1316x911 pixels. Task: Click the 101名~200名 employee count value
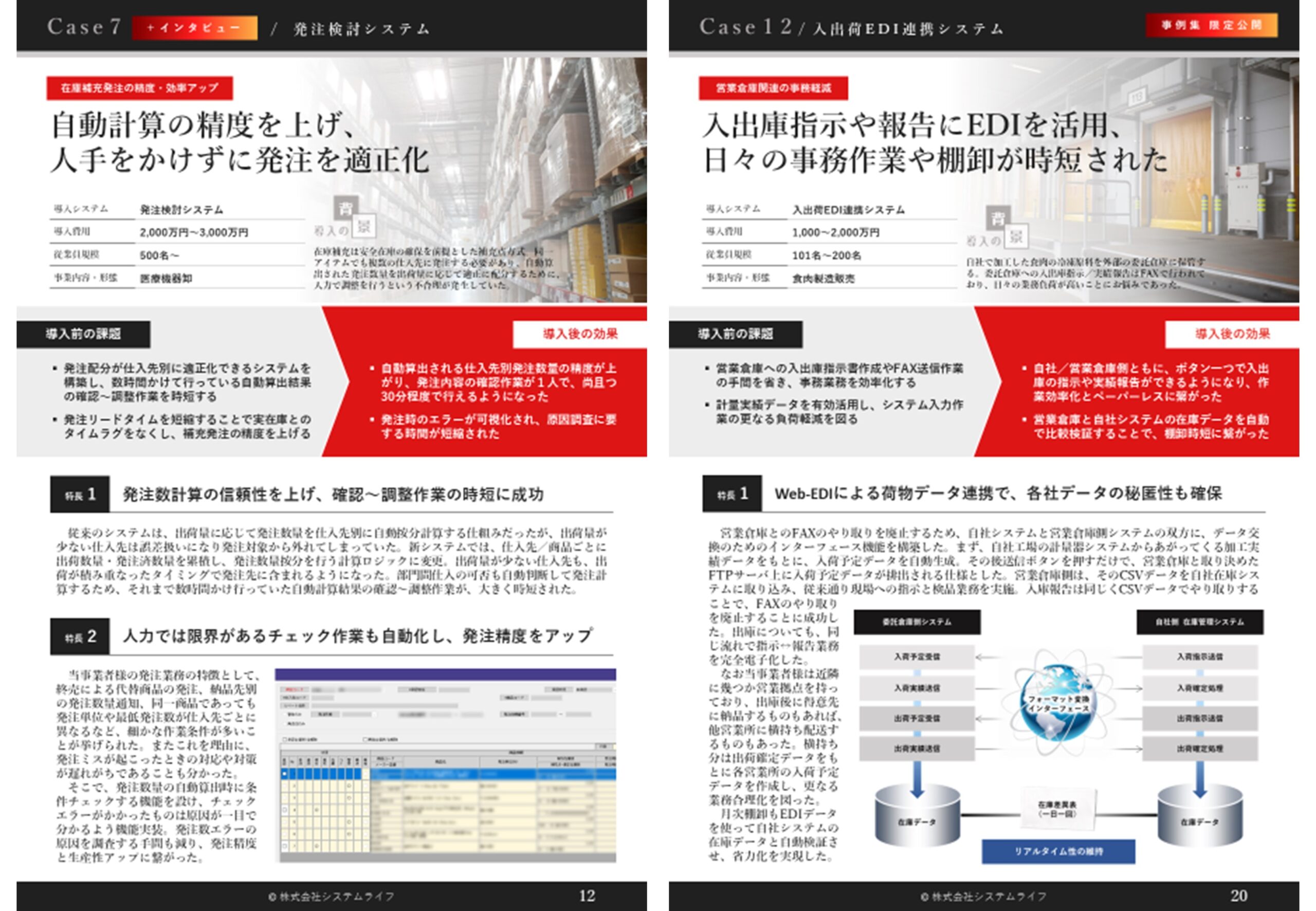(x=826, y=255)
